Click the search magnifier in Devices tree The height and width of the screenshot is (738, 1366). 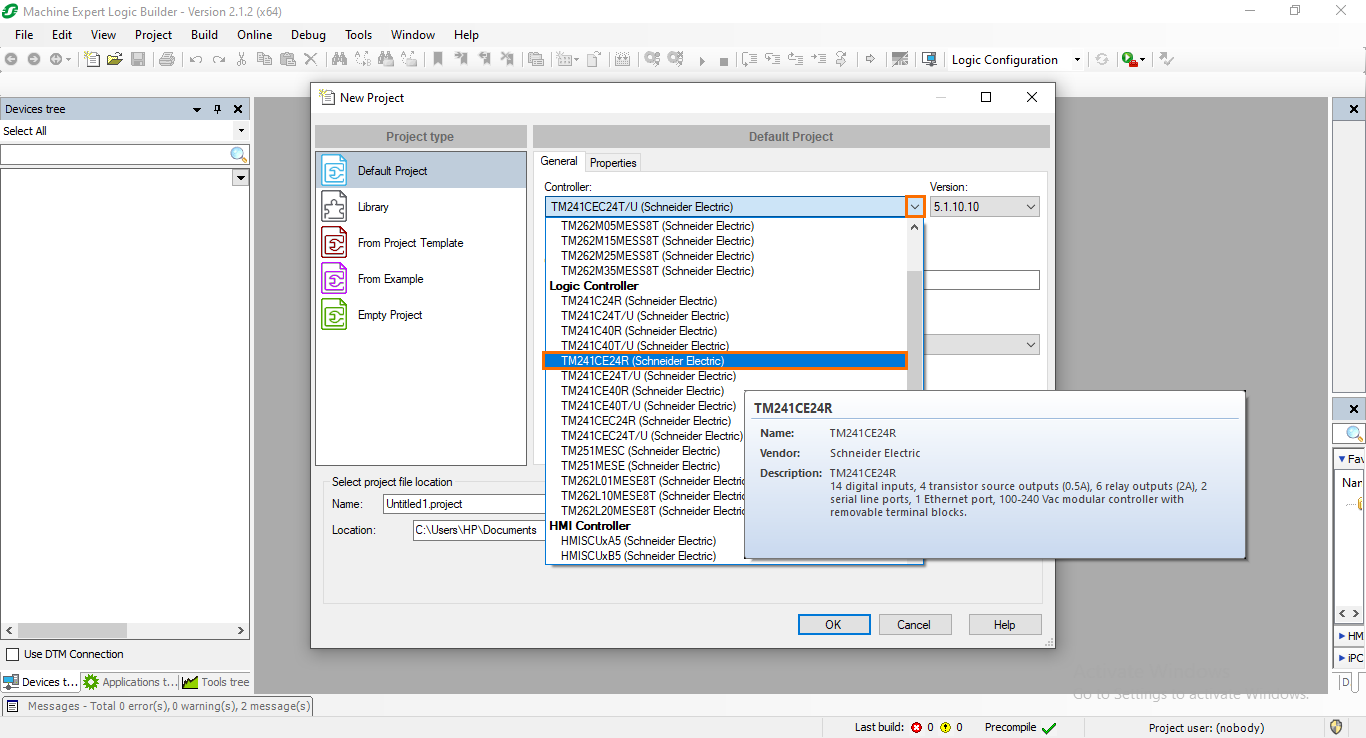pyautogui.click(x=239, y=154)
